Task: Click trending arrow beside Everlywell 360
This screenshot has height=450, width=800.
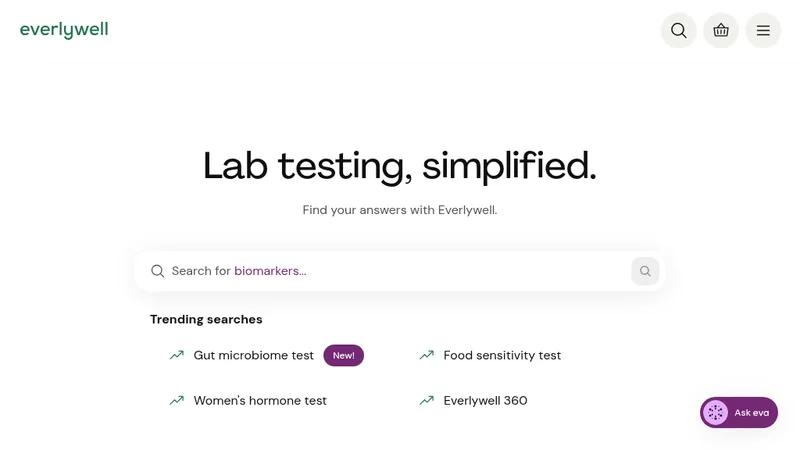Action: tap(427, 400)
